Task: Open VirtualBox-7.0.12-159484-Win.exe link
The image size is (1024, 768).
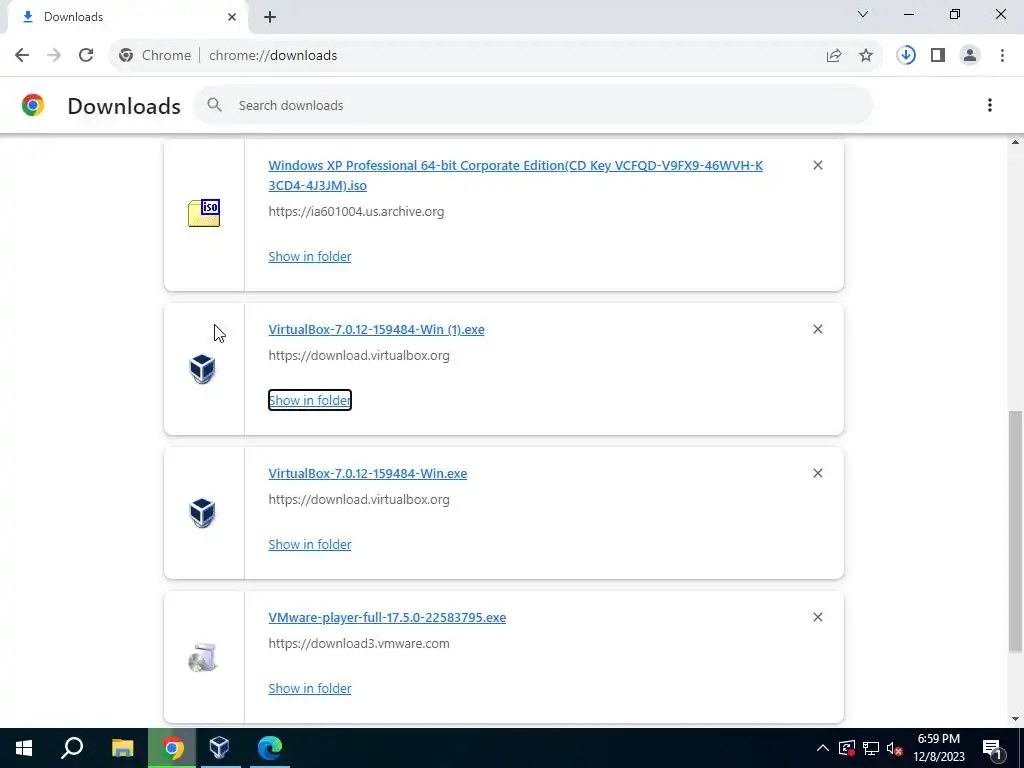Action: [368, 473]
